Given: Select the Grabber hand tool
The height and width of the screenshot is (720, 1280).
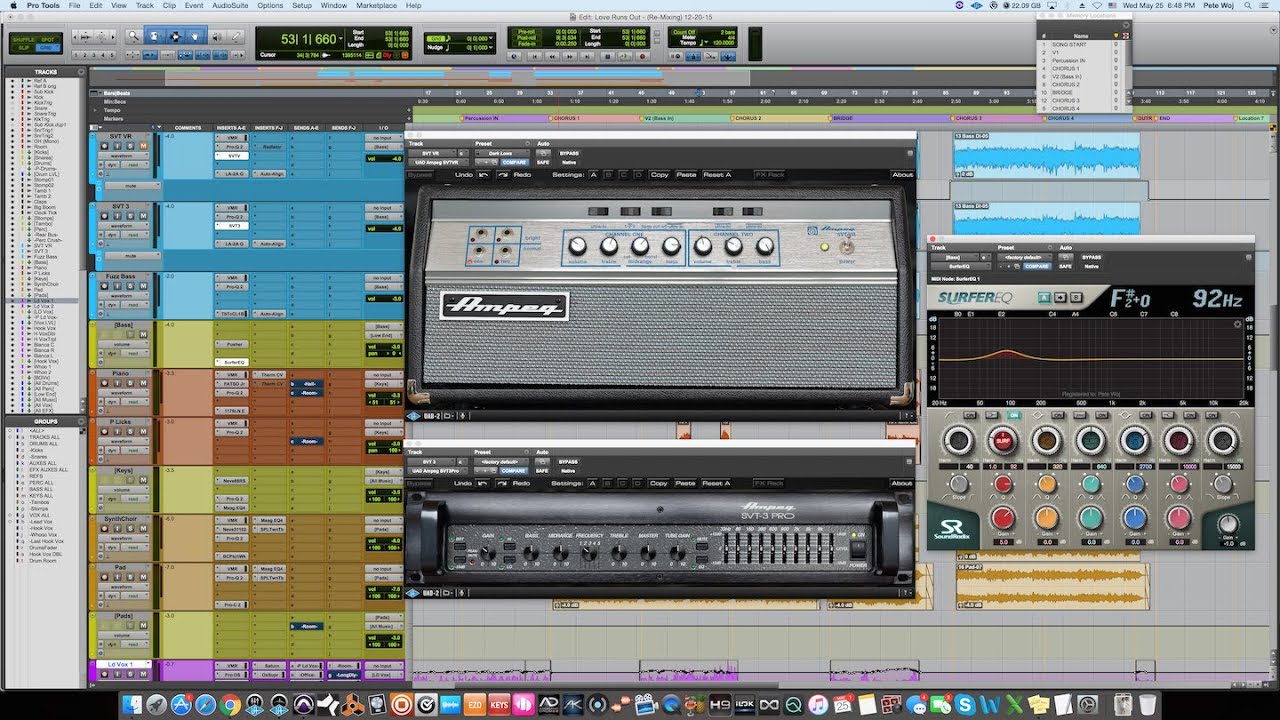Looking at the screenshot, I should pos(194,36).
